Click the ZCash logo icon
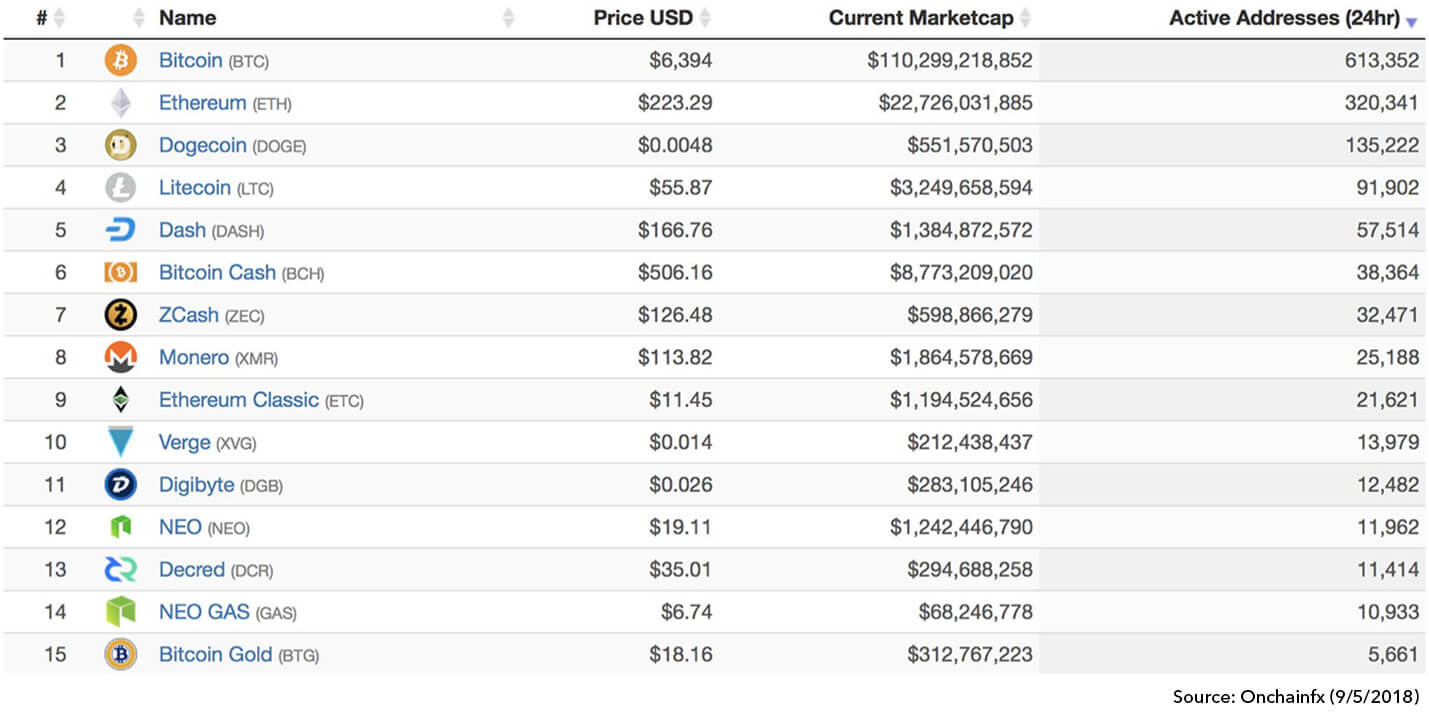 tap(120, 315)
